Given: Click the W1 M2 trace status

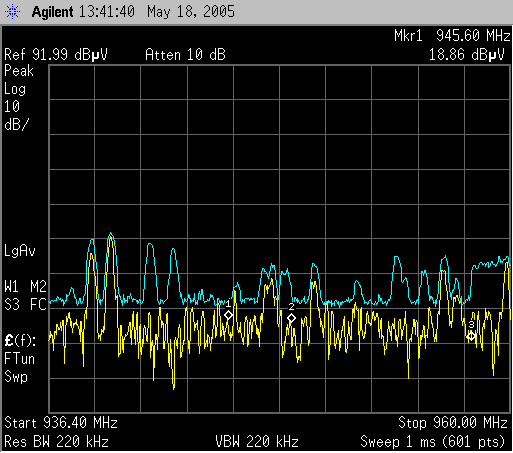Looking at the screenshot, I should (25, 287).
